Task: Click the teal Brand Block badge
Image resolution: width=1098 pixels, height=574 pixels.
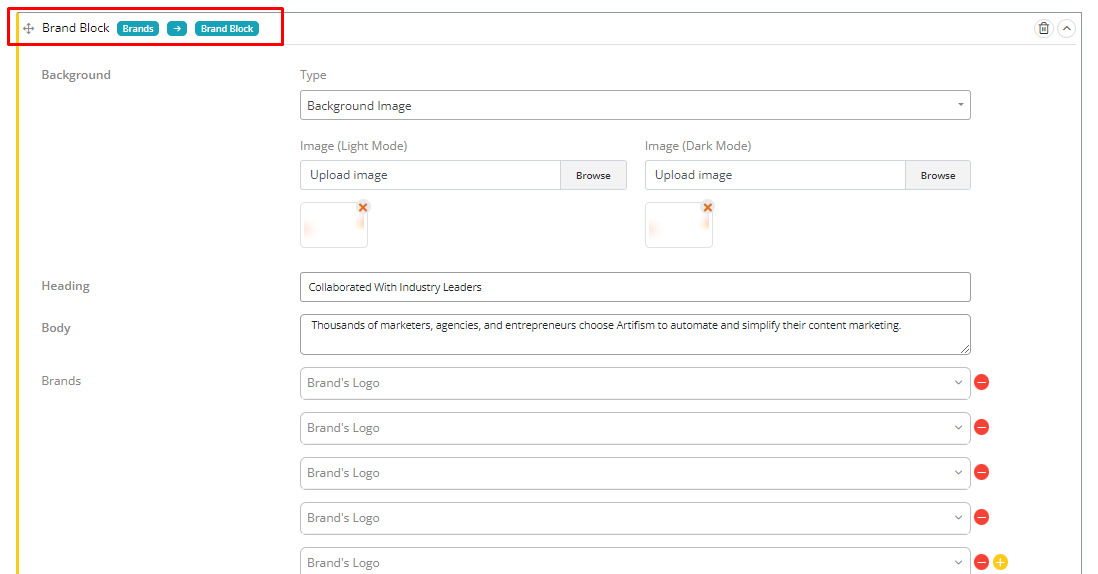Action: 227,29
